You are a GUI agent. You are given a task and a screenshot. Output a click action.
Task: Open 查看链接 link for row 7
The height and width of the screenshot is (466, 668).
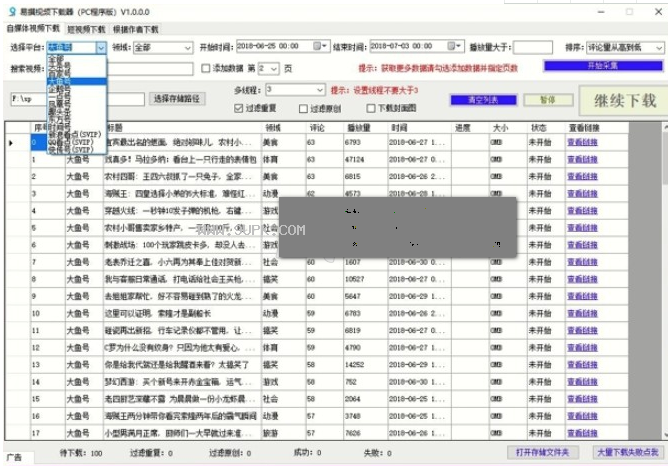(x=582, y=262)
